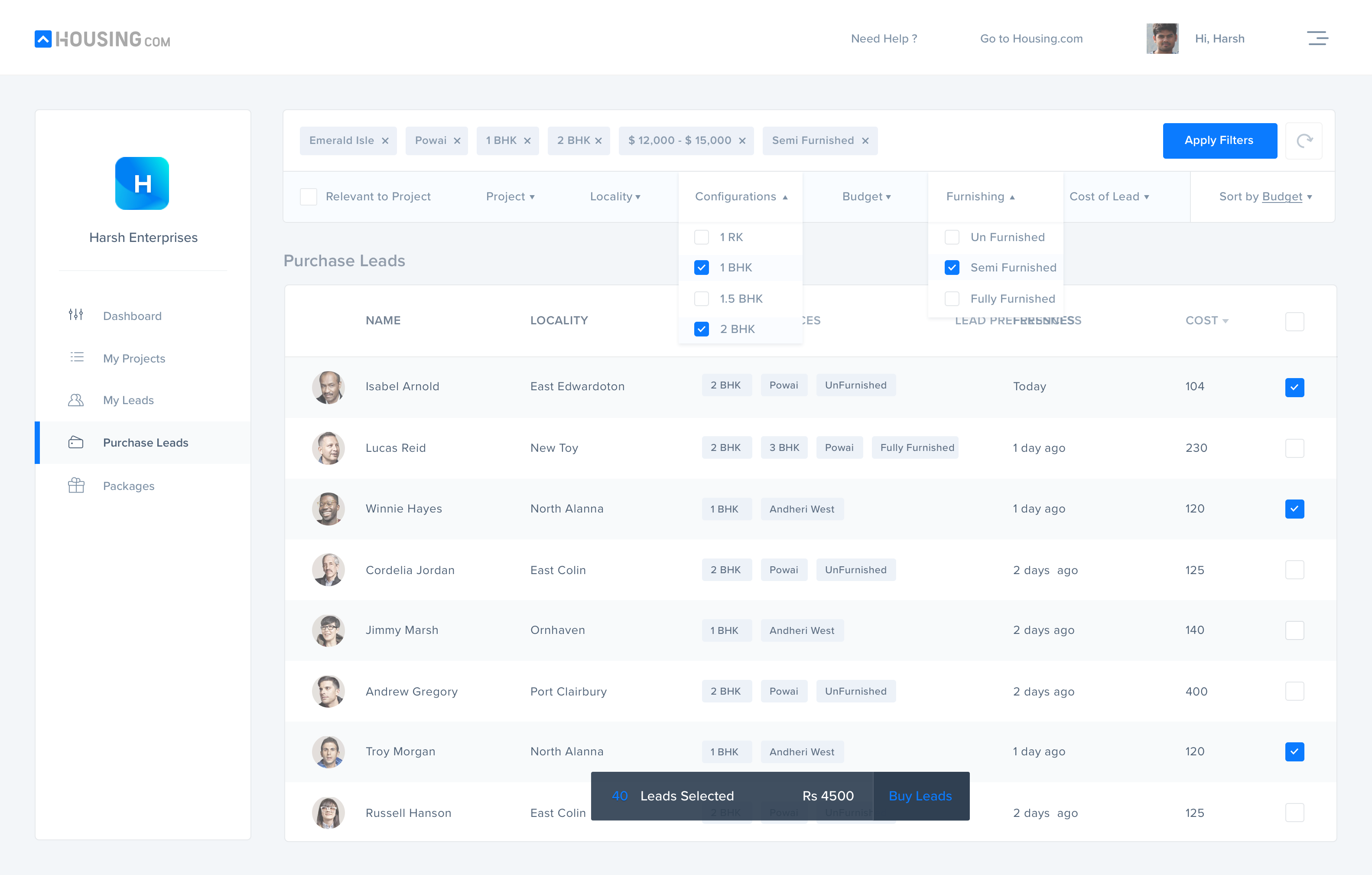Open the Cost of Lead dropdown

(1109, 197)
